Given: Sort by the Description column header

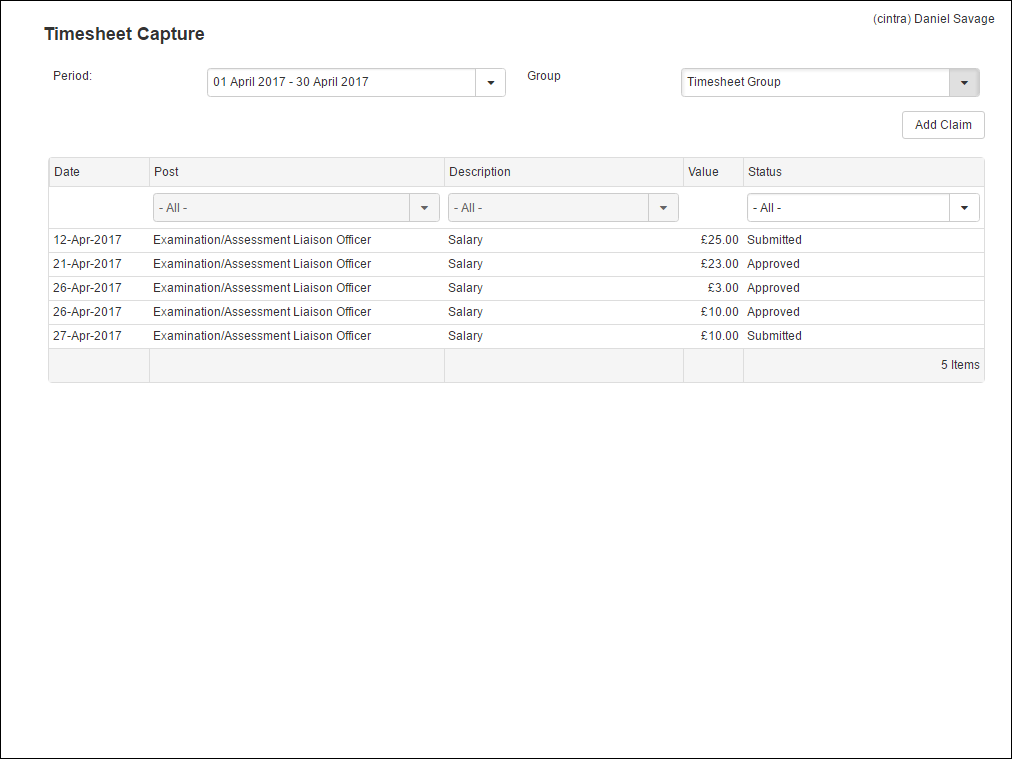Looking at the screenshot, I should (x=564, y=172).
